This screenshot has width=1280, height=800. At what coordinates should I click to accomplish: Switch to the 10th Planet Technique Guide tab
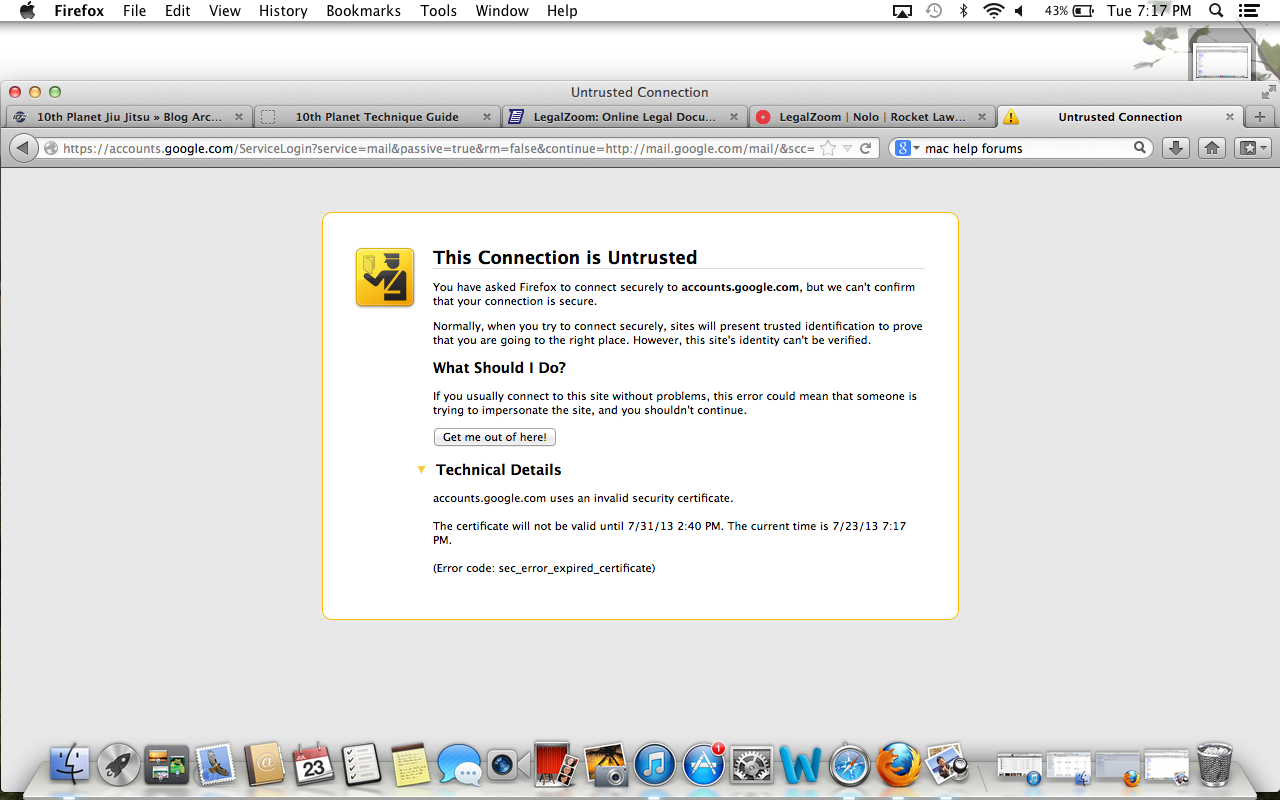(377, 117)
